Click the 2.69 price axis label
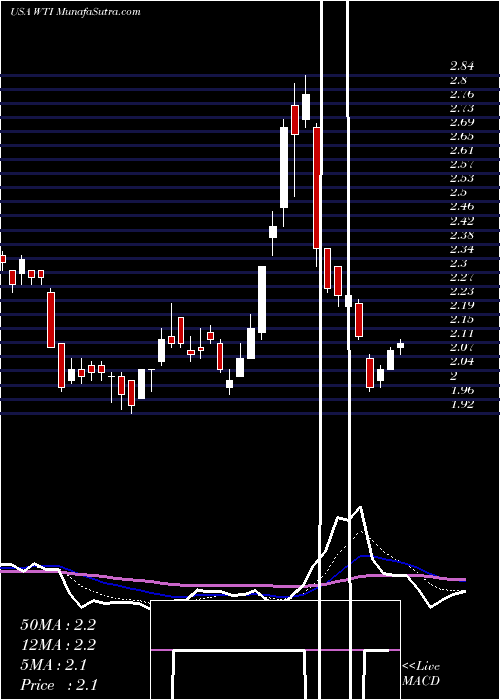This screenshot has height=700, width=500. coord(462,122)
